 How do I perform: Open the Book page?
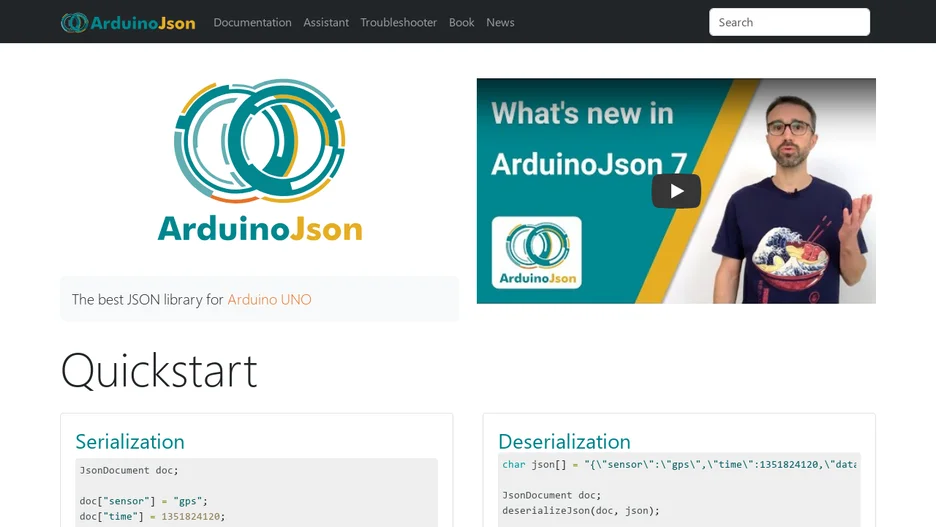461,23
